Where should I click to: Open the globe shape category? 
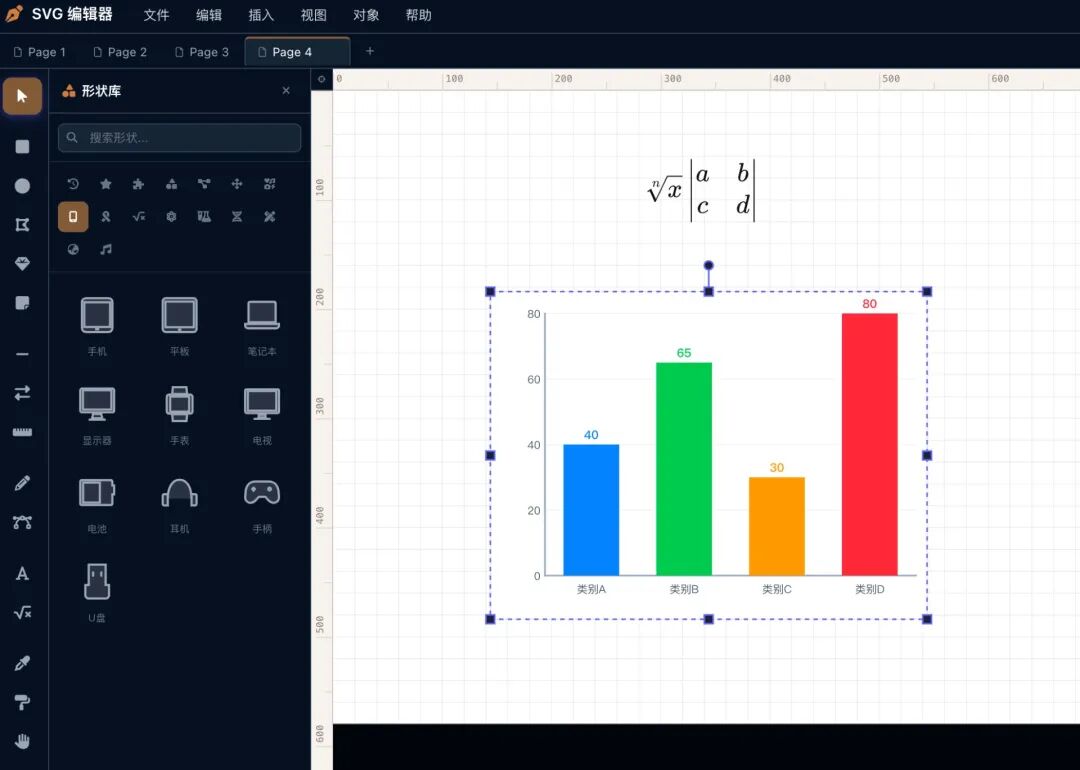(73, 249)
